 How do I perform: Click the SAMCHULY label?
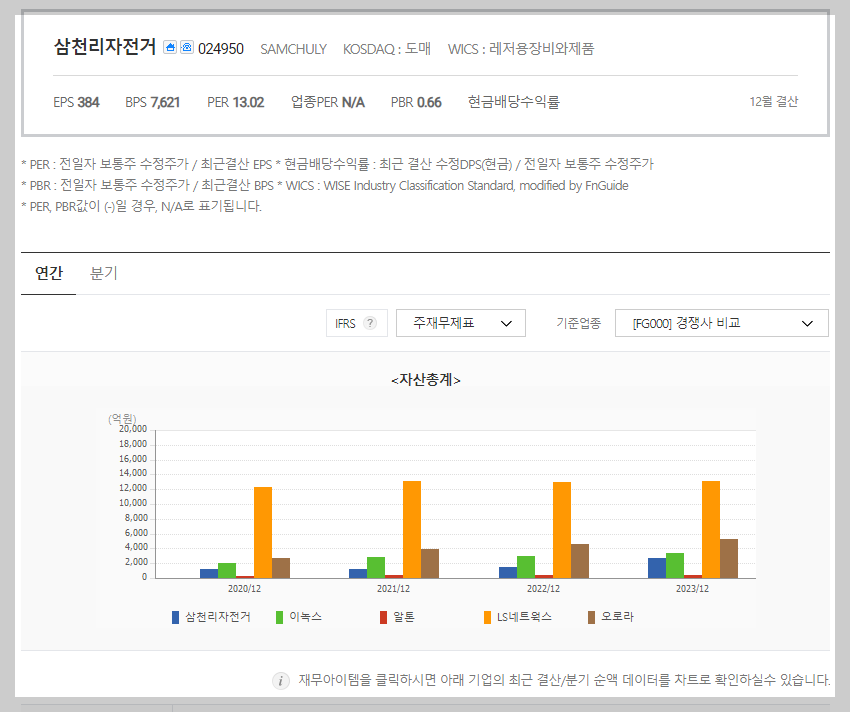[x=293, y=49]
